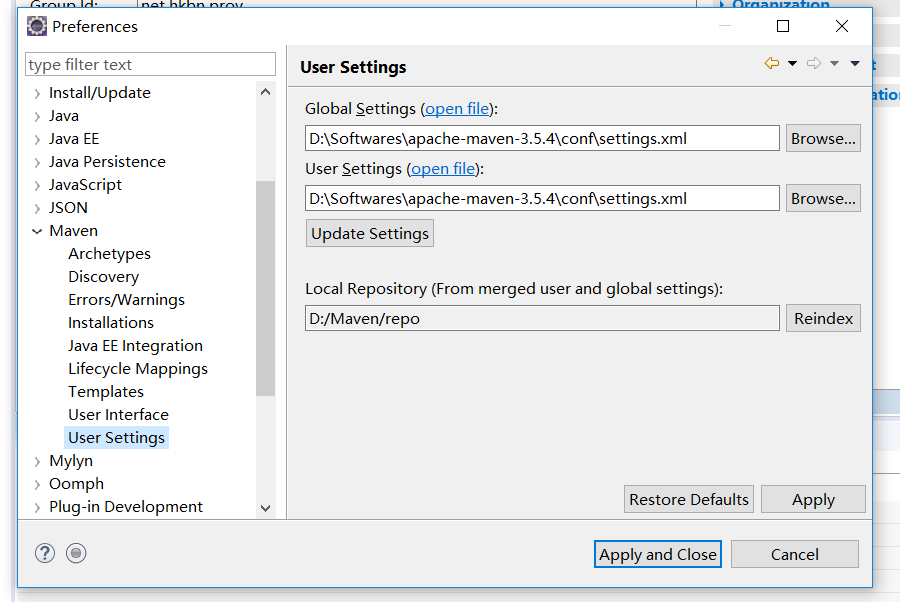
Task: Browse for Global Settings file
Action: (x=822, y=139)
